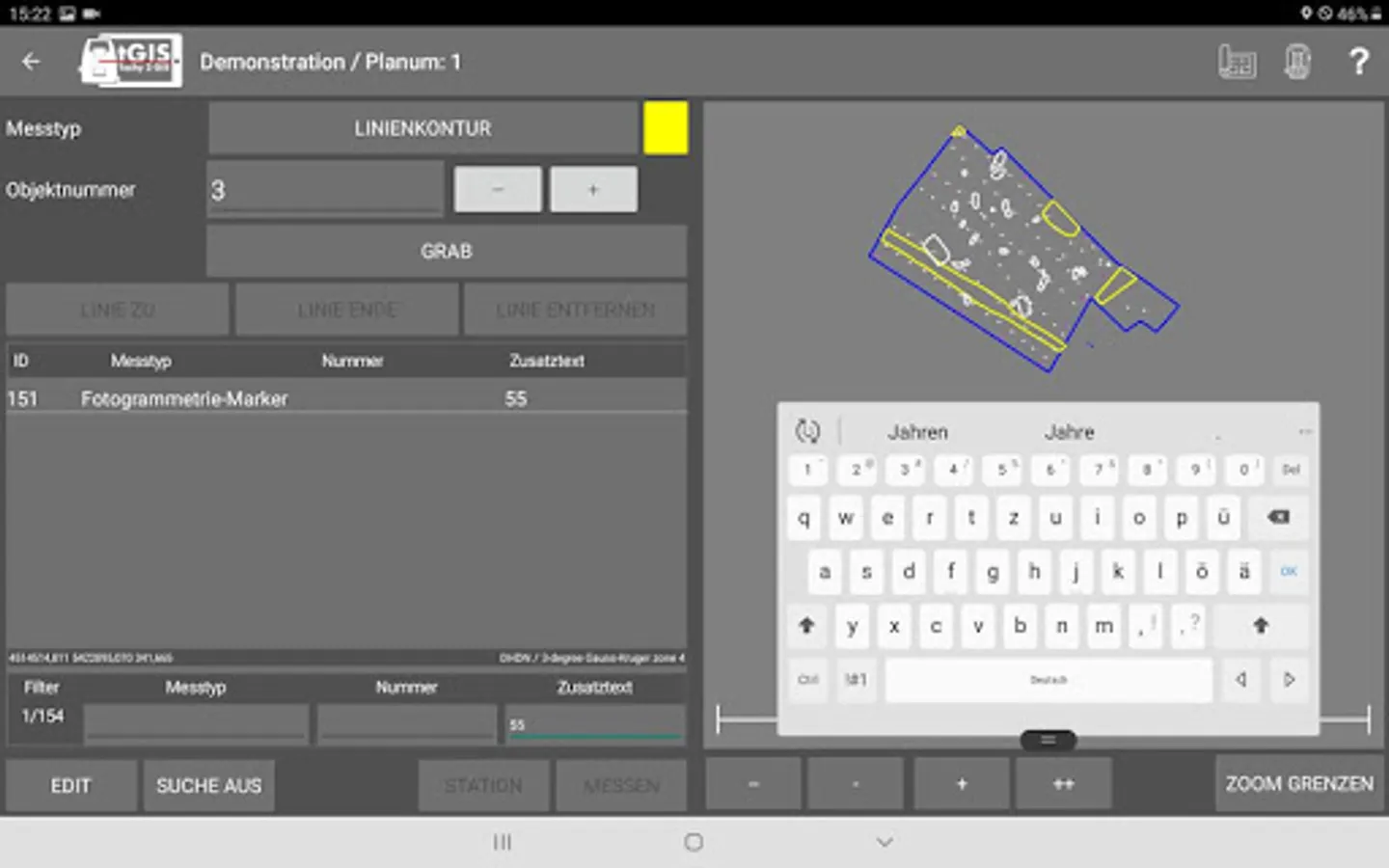Screen dimensions: 1389x868
Task: Tap the right shift key
Action: [1261, 625]
